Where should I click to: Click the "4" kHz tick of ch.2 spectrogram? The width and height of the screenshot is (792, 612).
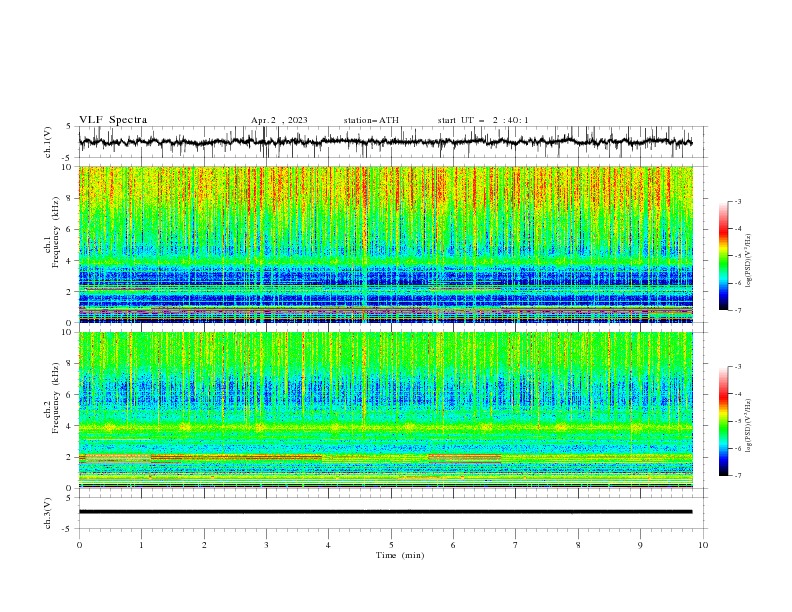70,426
